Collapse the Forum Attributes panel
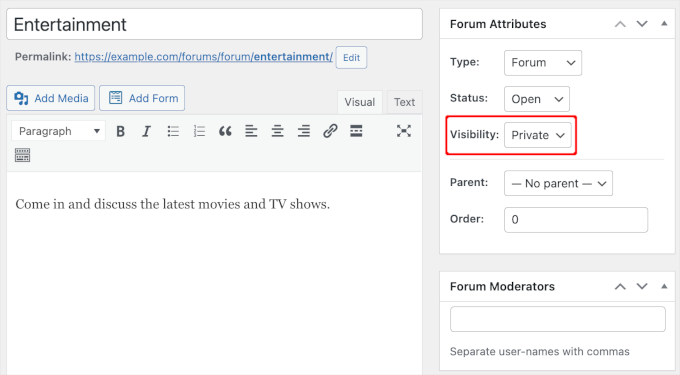This screenshot has width=680, height=375. [664, 24]
